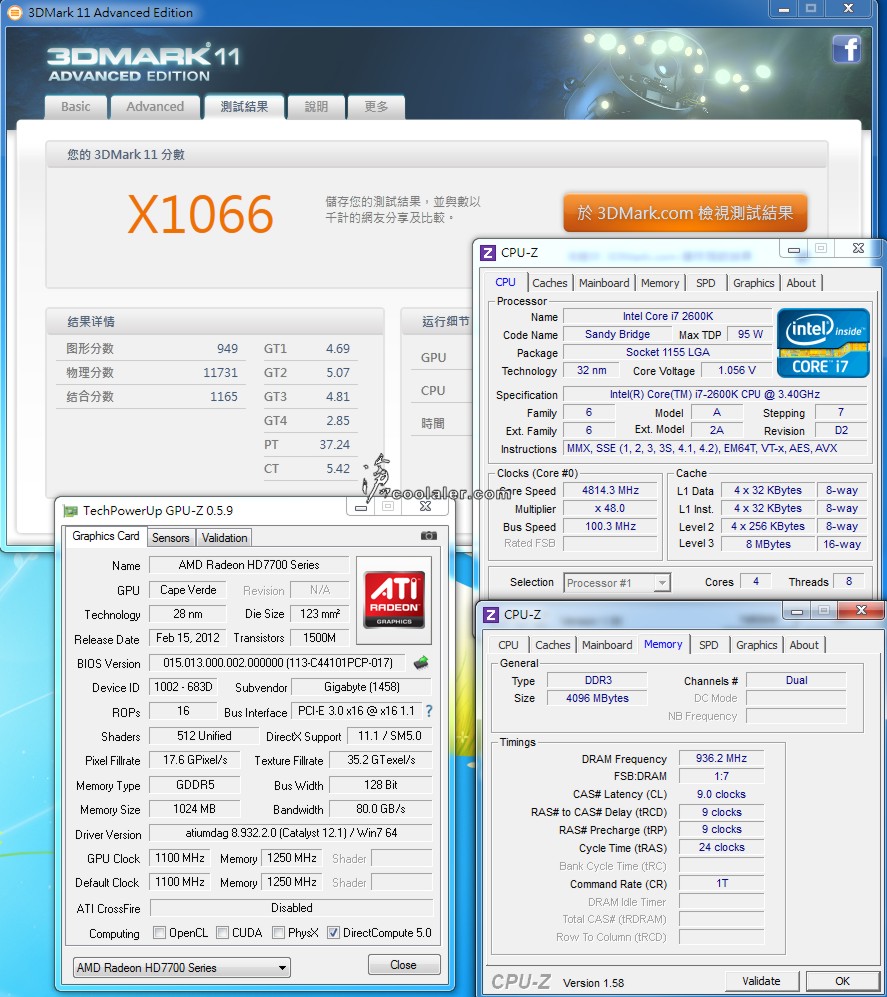Close the lower CPU-Z Memory window
Viewport: 887px width, 997px height.
point(861,610)
